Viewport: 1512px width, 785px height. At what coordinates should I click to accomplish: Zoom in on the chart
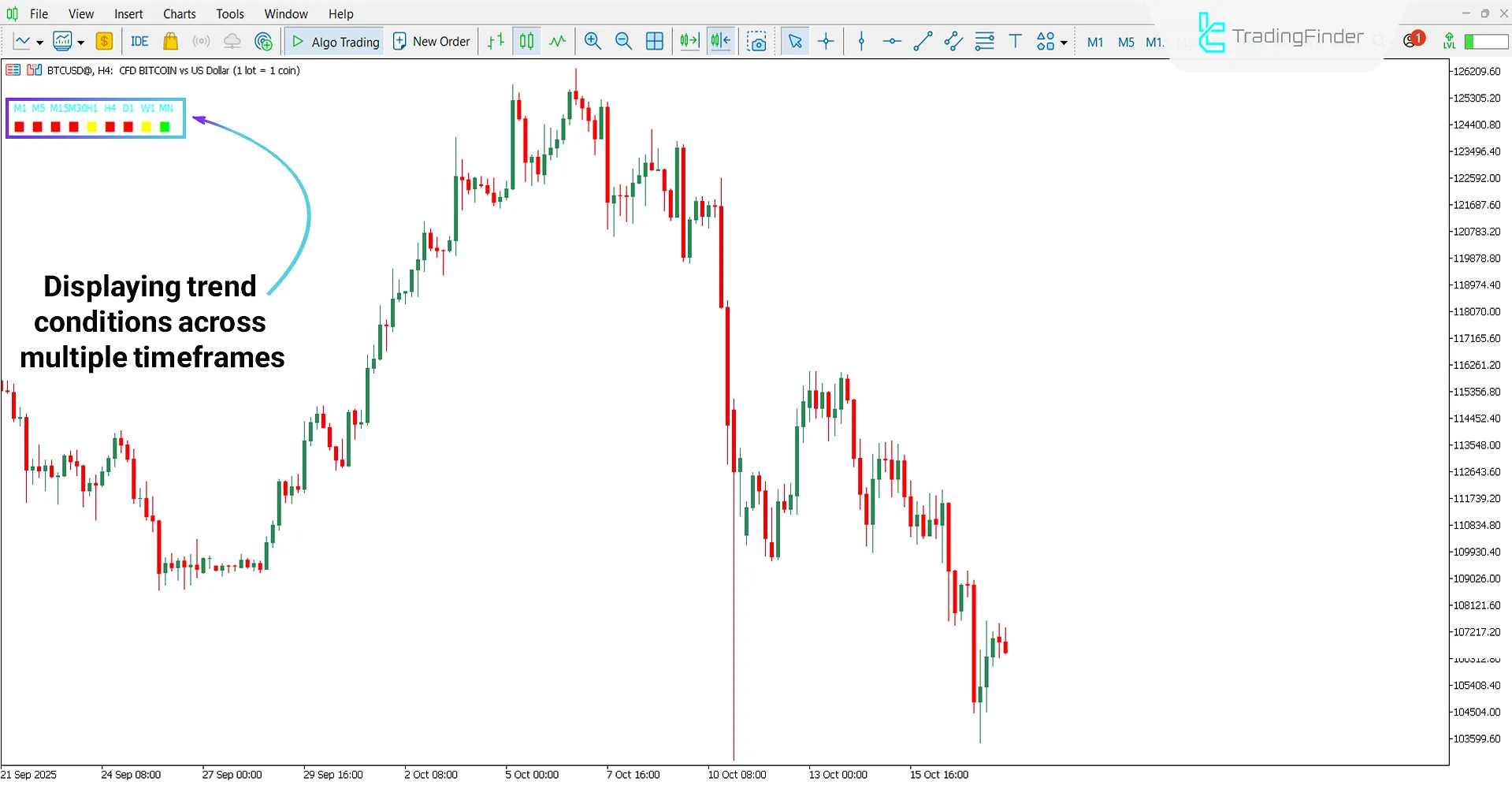(593, 41)
